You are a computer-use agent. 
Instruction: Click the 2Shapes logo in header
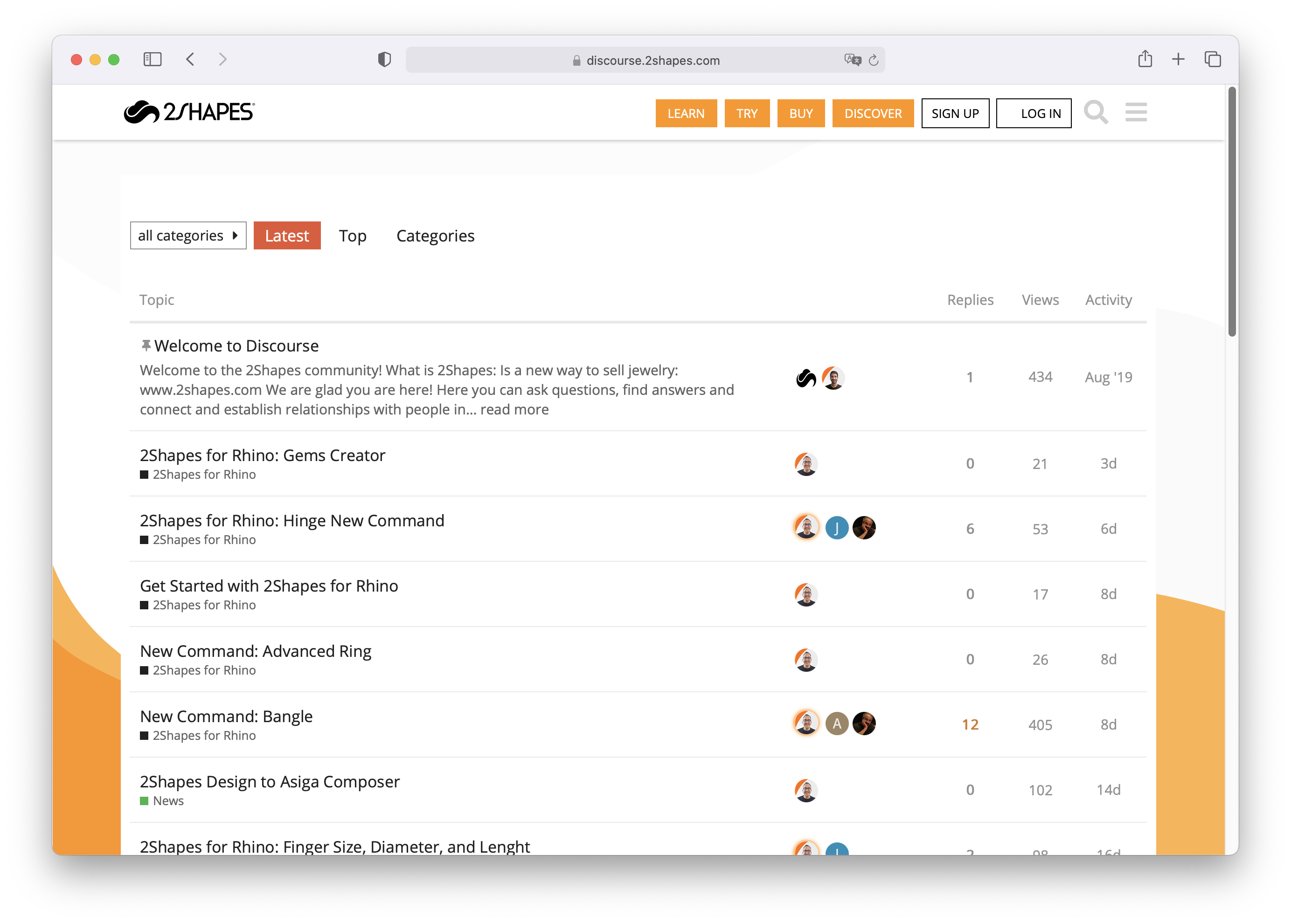tap(189, 112)
